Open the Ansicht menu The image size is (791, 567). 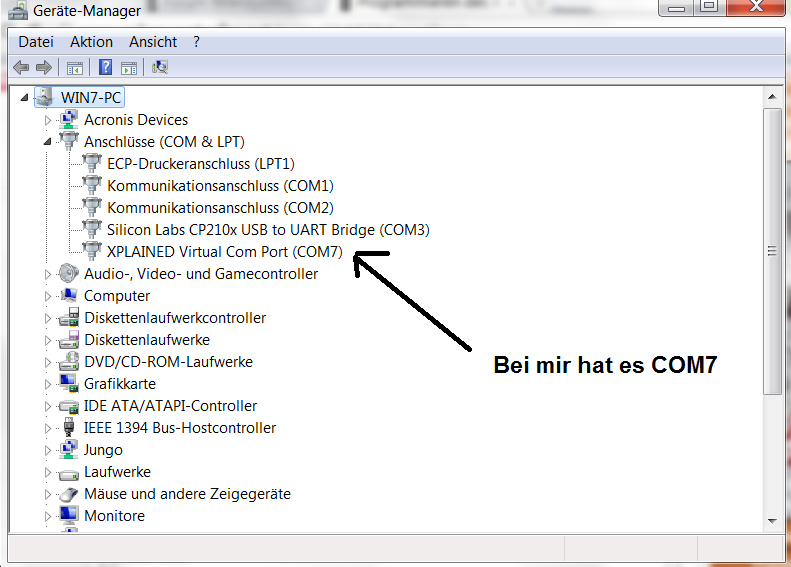click(153, 42)
